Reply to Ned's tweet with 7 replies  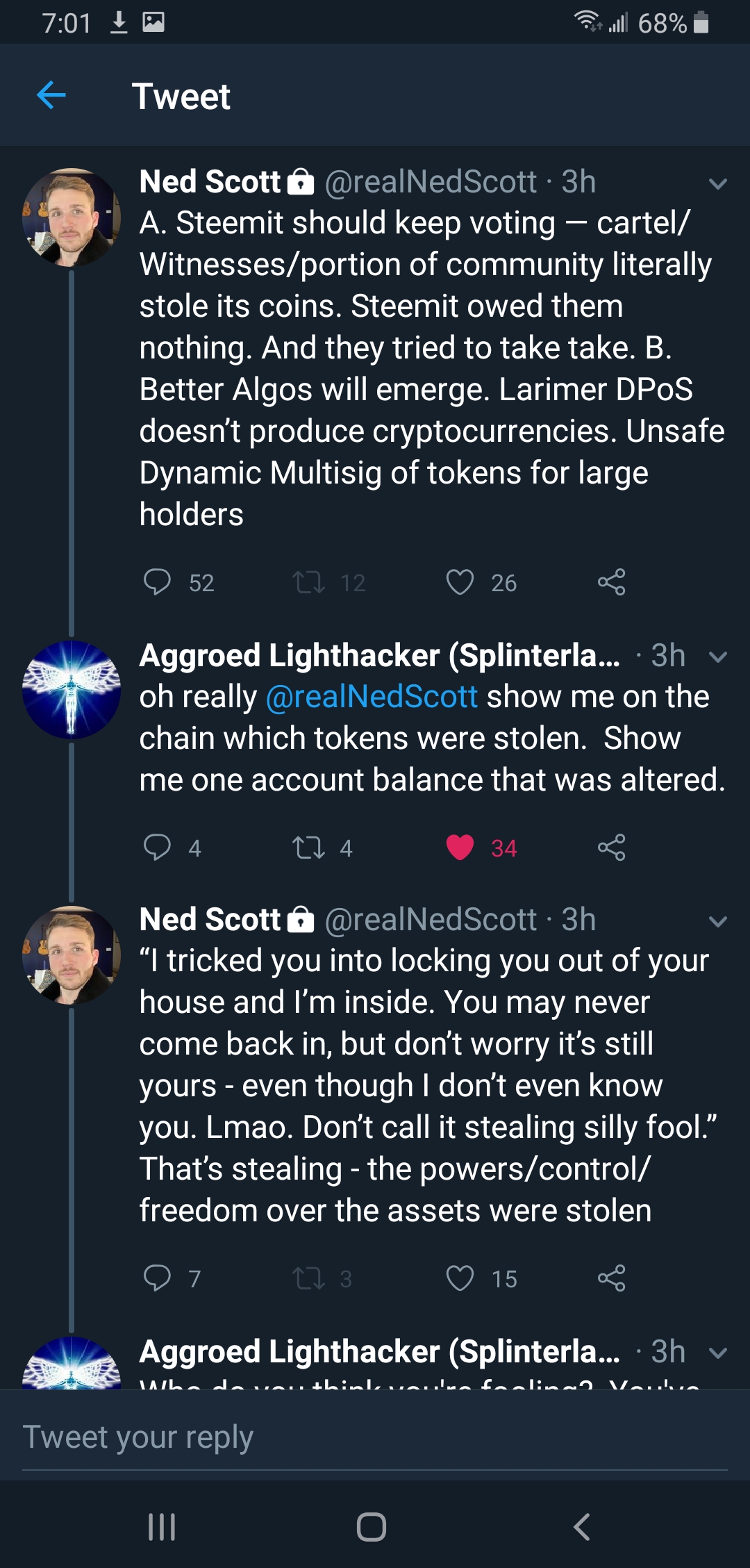point(157,1278)
